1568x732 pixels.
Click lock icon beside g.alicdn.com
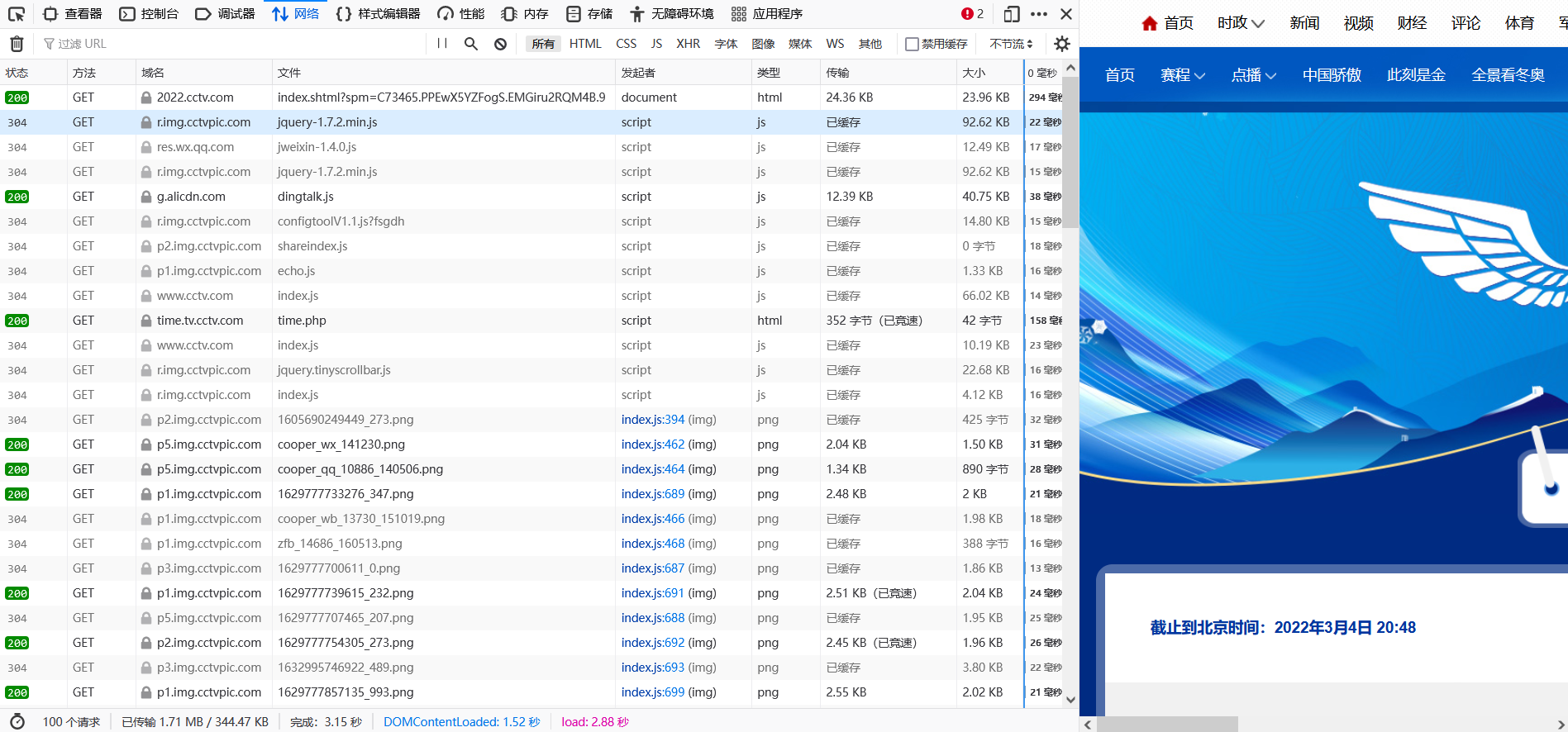pos(146,197)
